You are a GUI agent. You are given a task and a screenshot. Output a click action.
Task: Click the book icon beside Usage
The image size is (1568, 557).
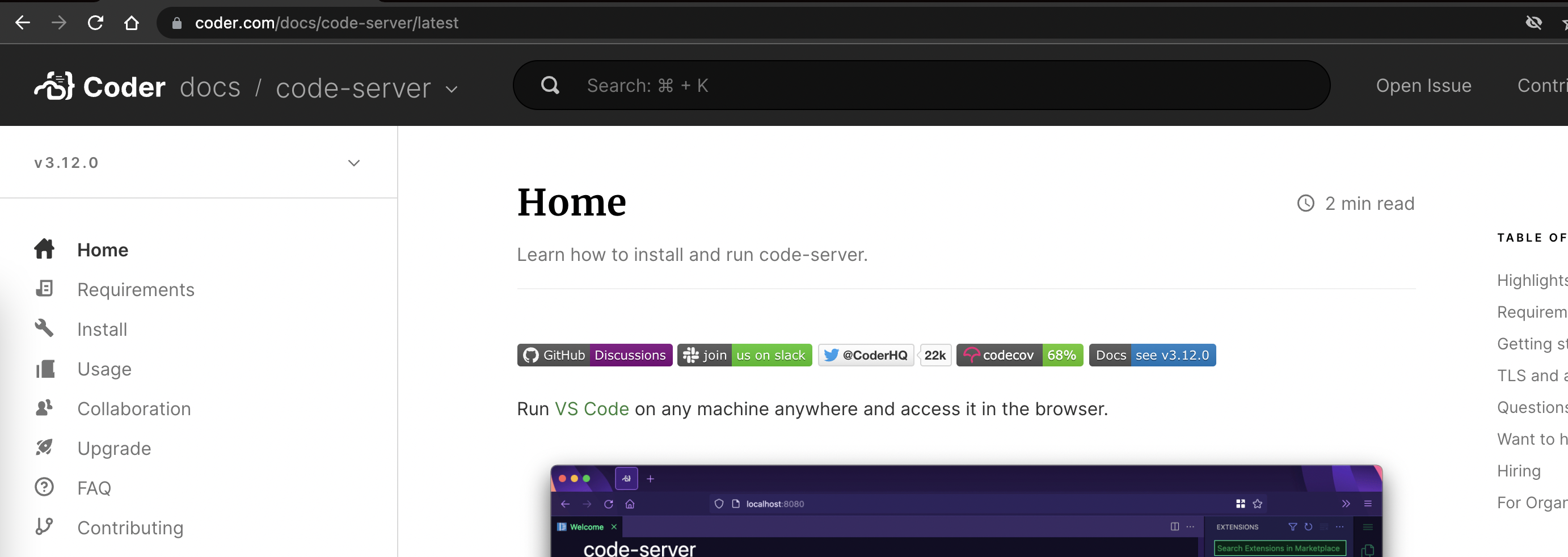(x=45, y=368)
